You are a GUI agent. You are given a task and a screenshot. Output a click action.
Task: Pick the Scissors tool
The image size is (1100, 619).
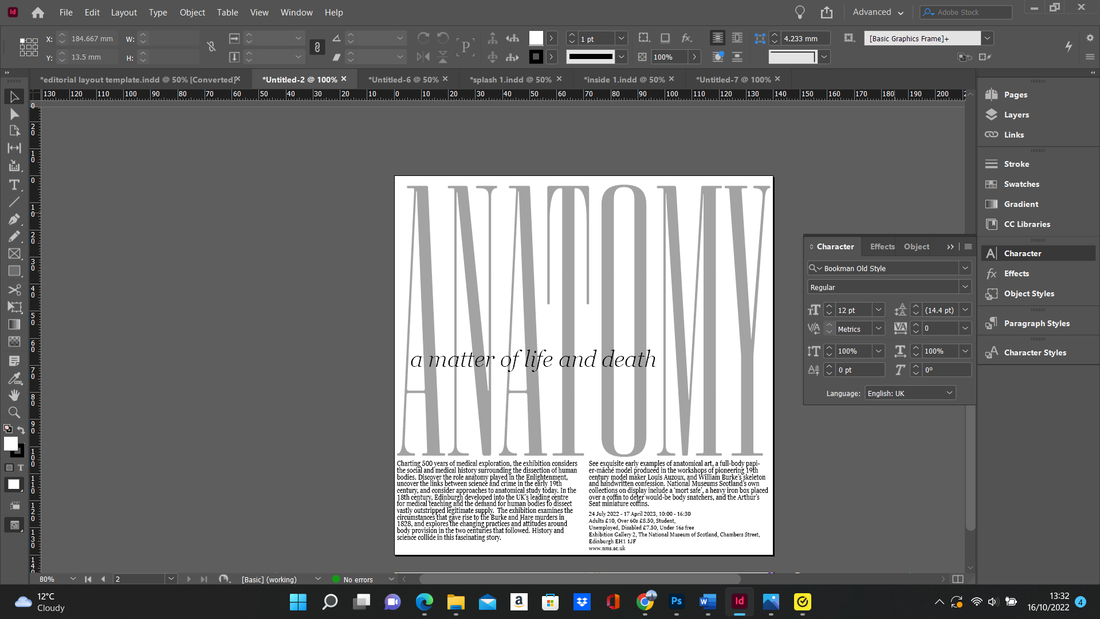pyautogui.click(x=14, y=289)
